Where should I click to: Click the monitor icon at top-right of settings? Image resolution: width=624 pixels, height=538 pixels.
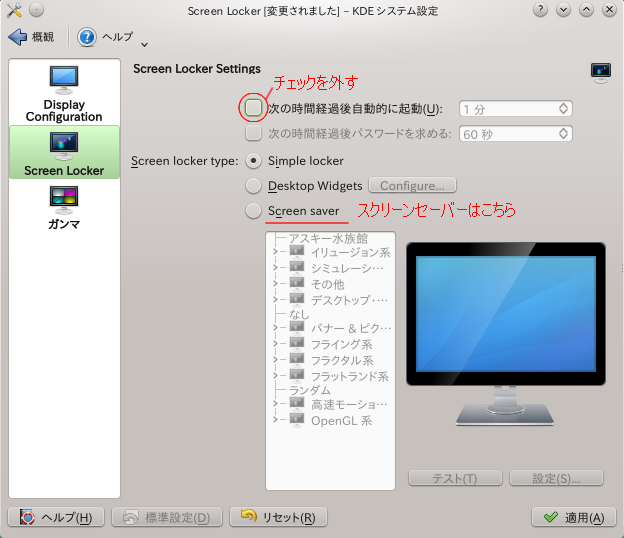600,72
